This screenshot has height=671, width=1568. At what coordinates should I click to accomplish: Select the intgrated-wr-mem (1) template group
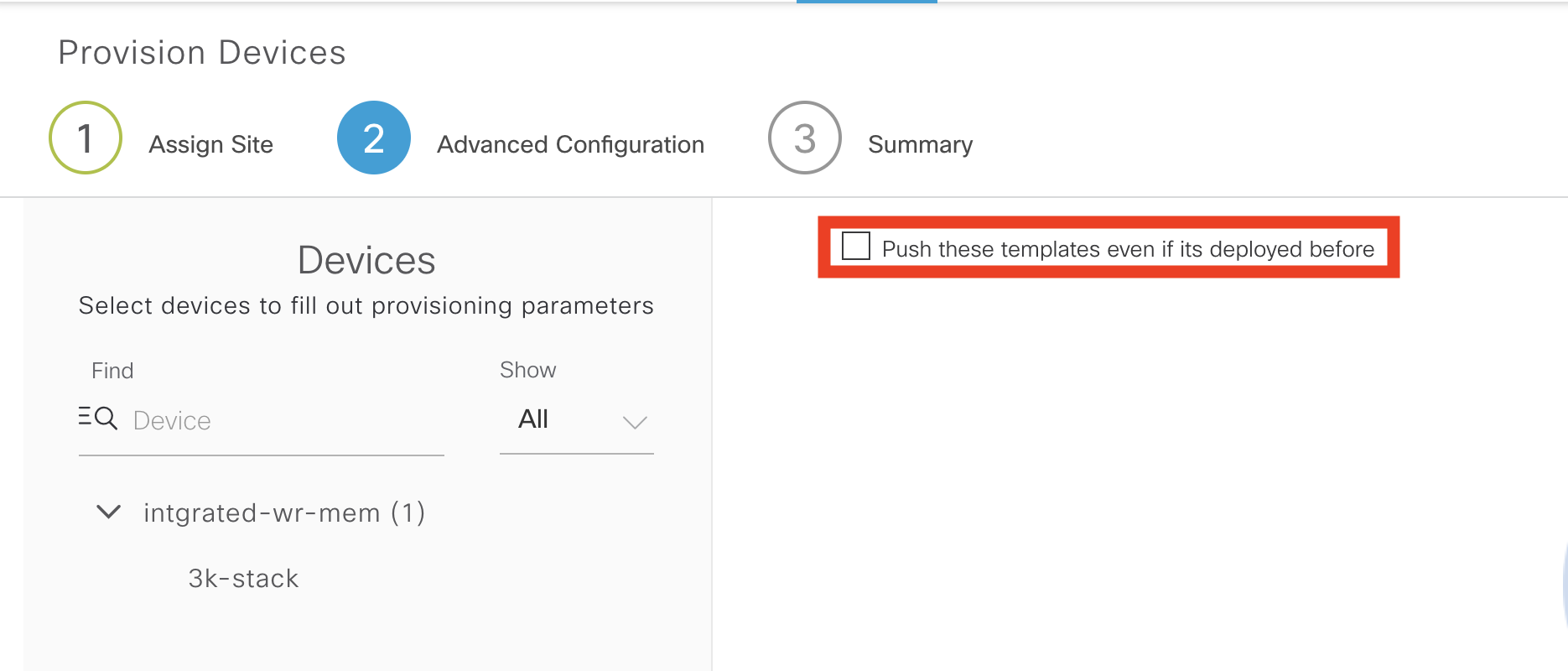(284, 512)
